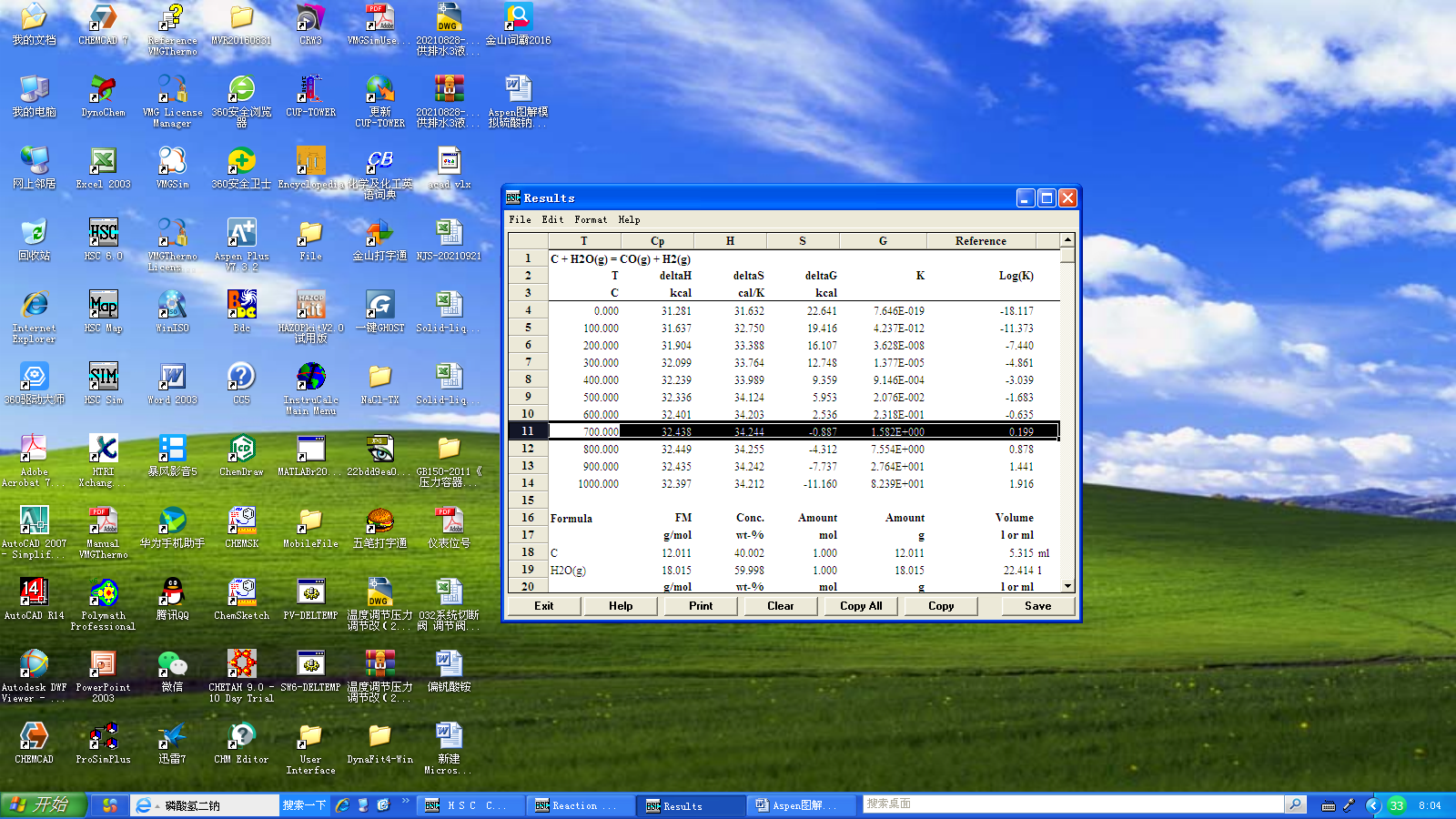This screenshot has width=1456, height=819.
Task: Open the HAZOPkit V2.0 desktop icon
Action: point(310,317)
